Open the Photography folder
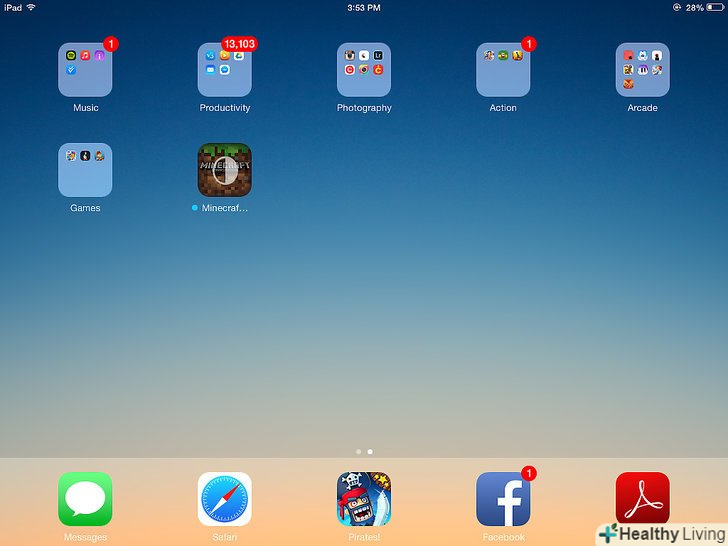The width and height of the screenshot is (728, 546). click(364, 70)
